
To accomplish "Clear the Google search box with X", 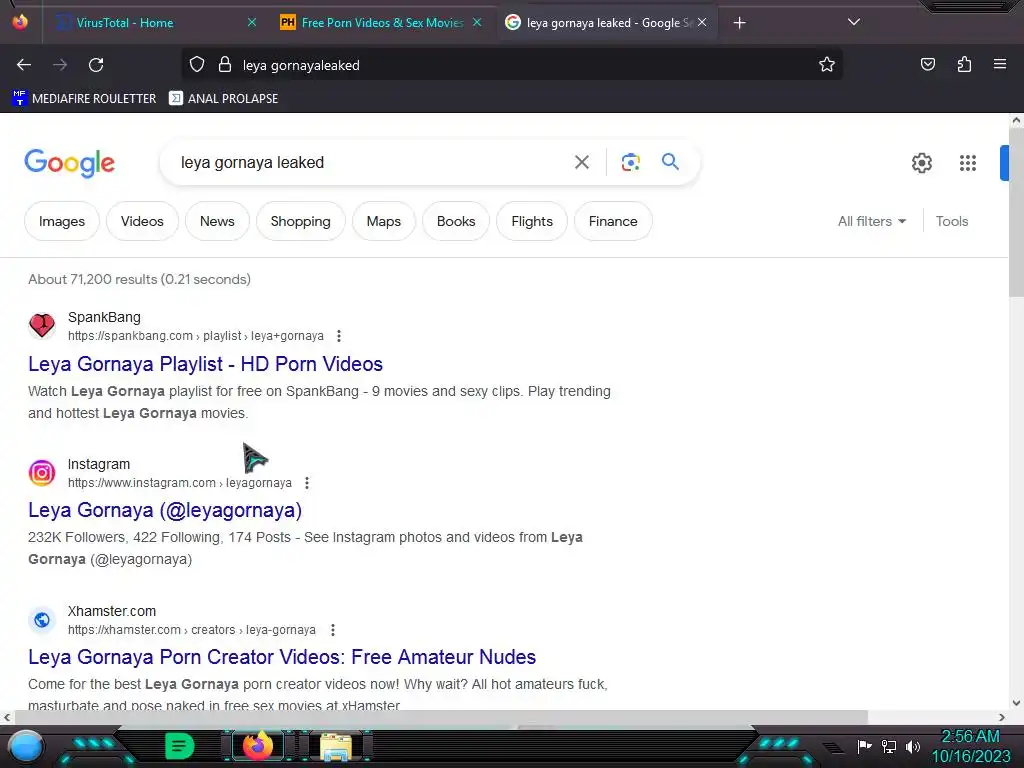I will (581, 162).
